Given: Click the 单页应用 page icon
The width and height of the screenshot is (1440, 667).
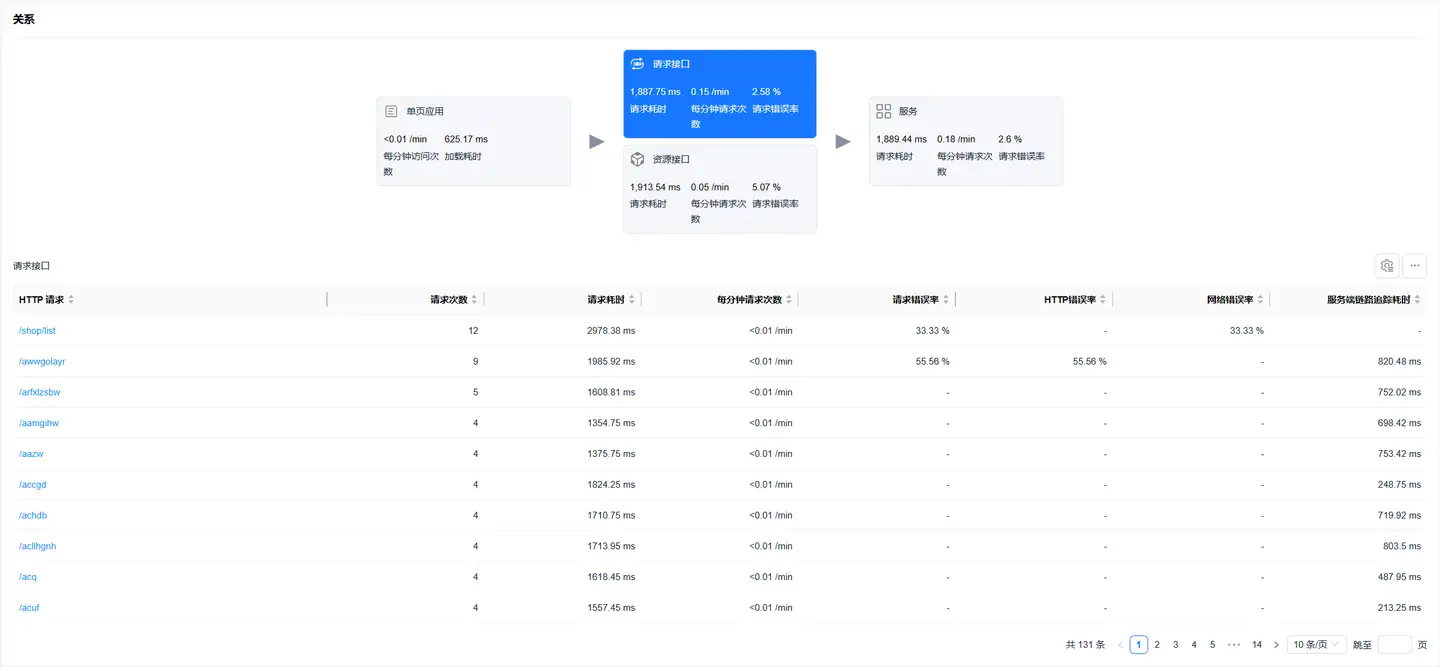Looking at the screenshot, I should (391, 112).
